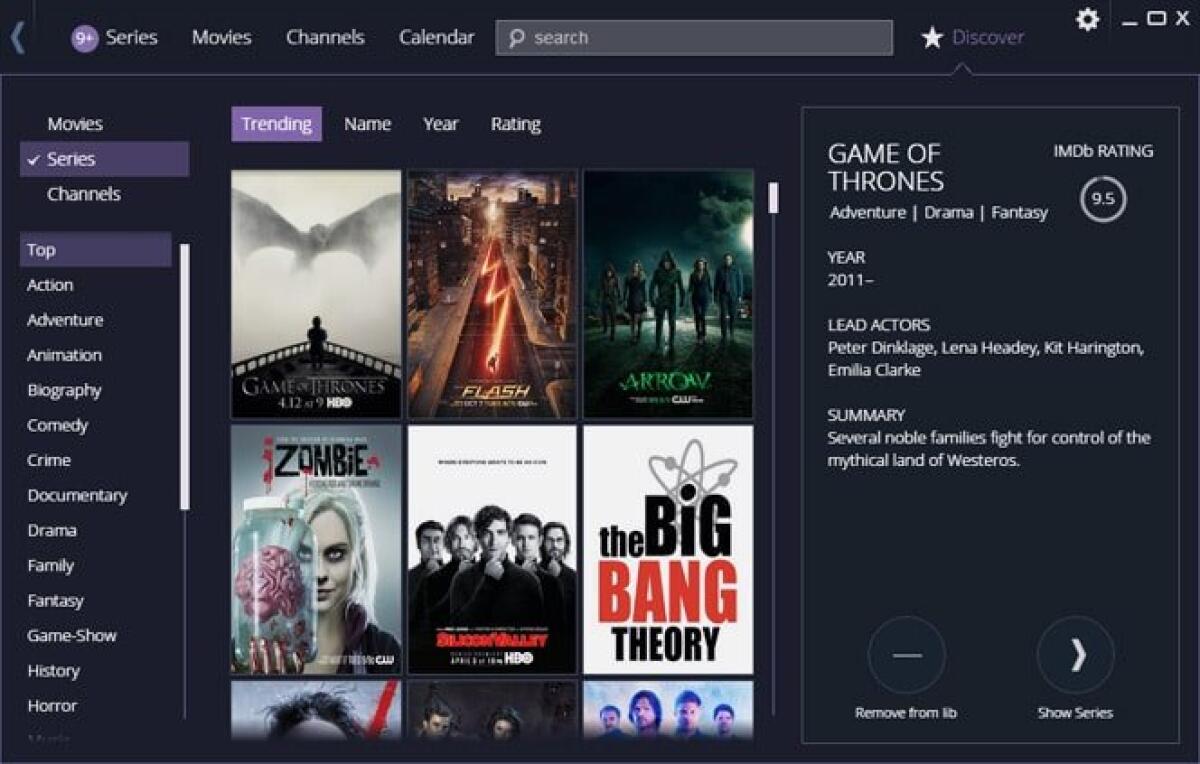Select Movies in the Discover sidebar
Screen dimensions: 1200x764
[74, 123]
